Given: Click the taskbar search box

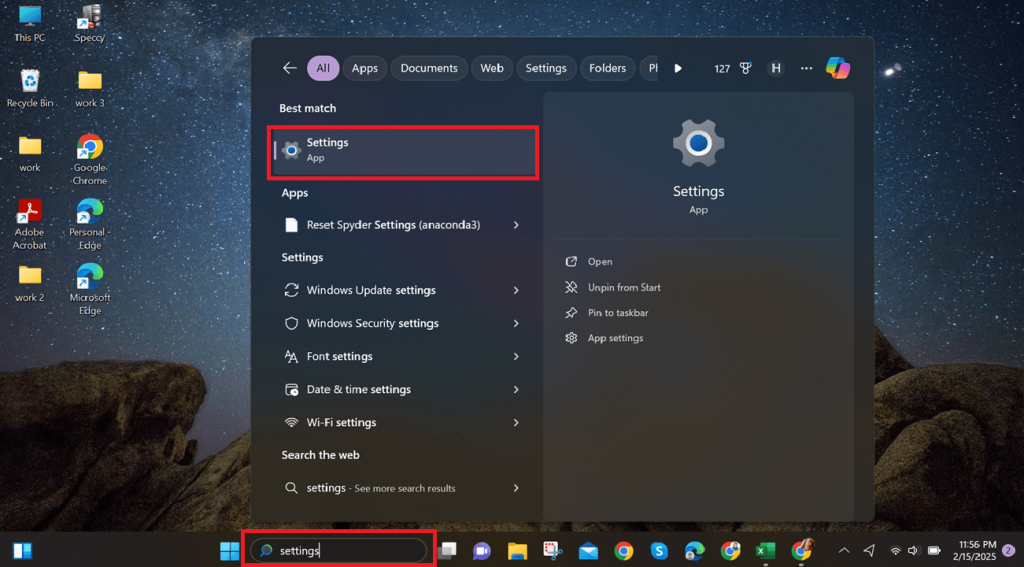Looking at the screenshot, I should tap(338, 551).
